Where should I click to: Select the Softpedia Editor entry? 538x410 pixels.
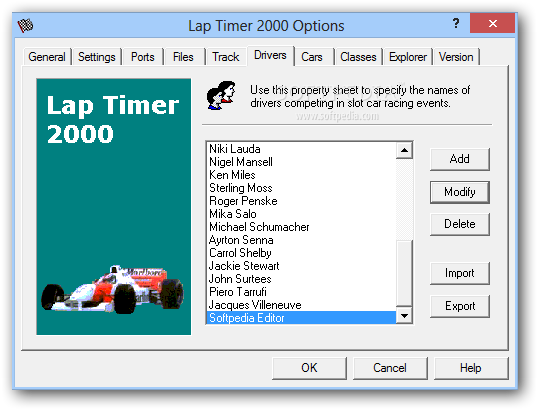[302, 318]
